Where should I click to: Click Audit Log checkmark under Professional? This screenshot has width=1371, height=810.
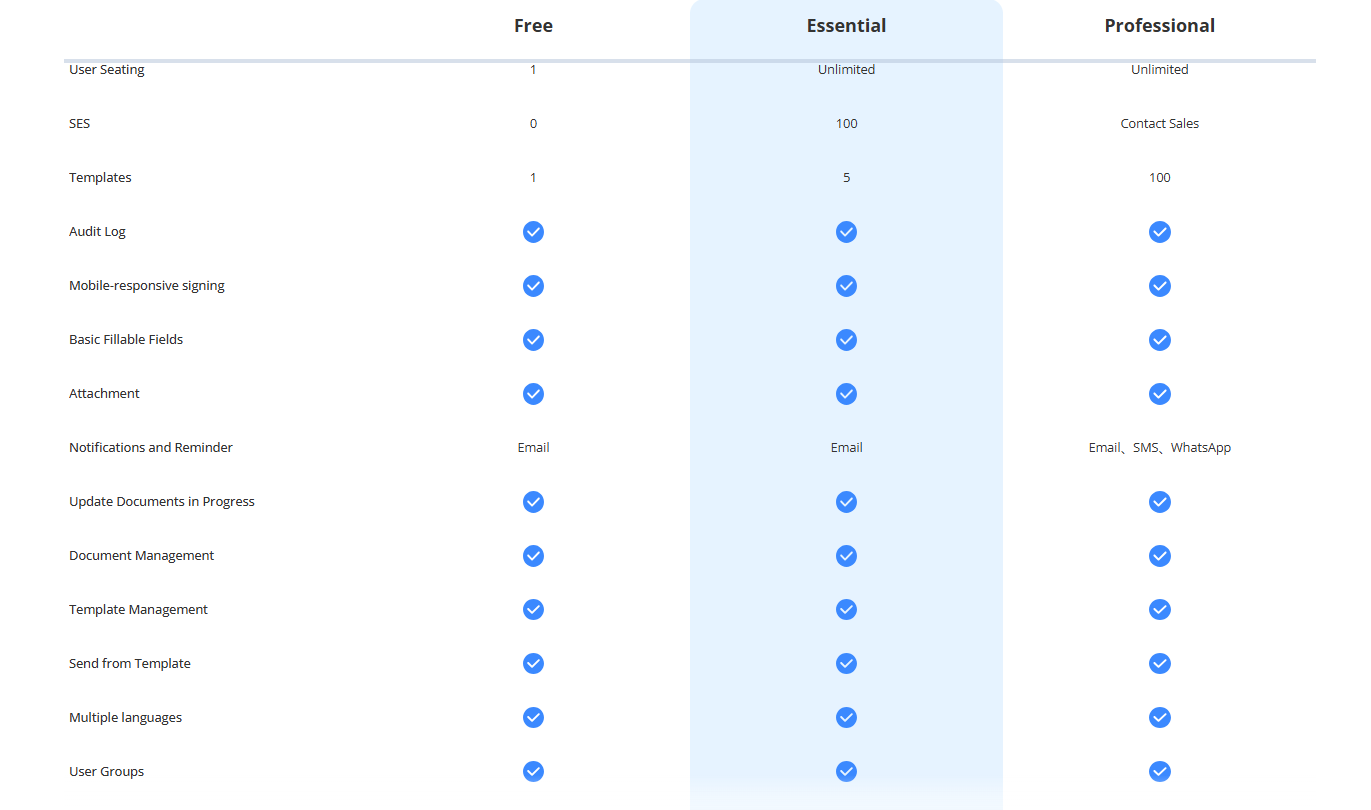click(x=1159, y=232)
